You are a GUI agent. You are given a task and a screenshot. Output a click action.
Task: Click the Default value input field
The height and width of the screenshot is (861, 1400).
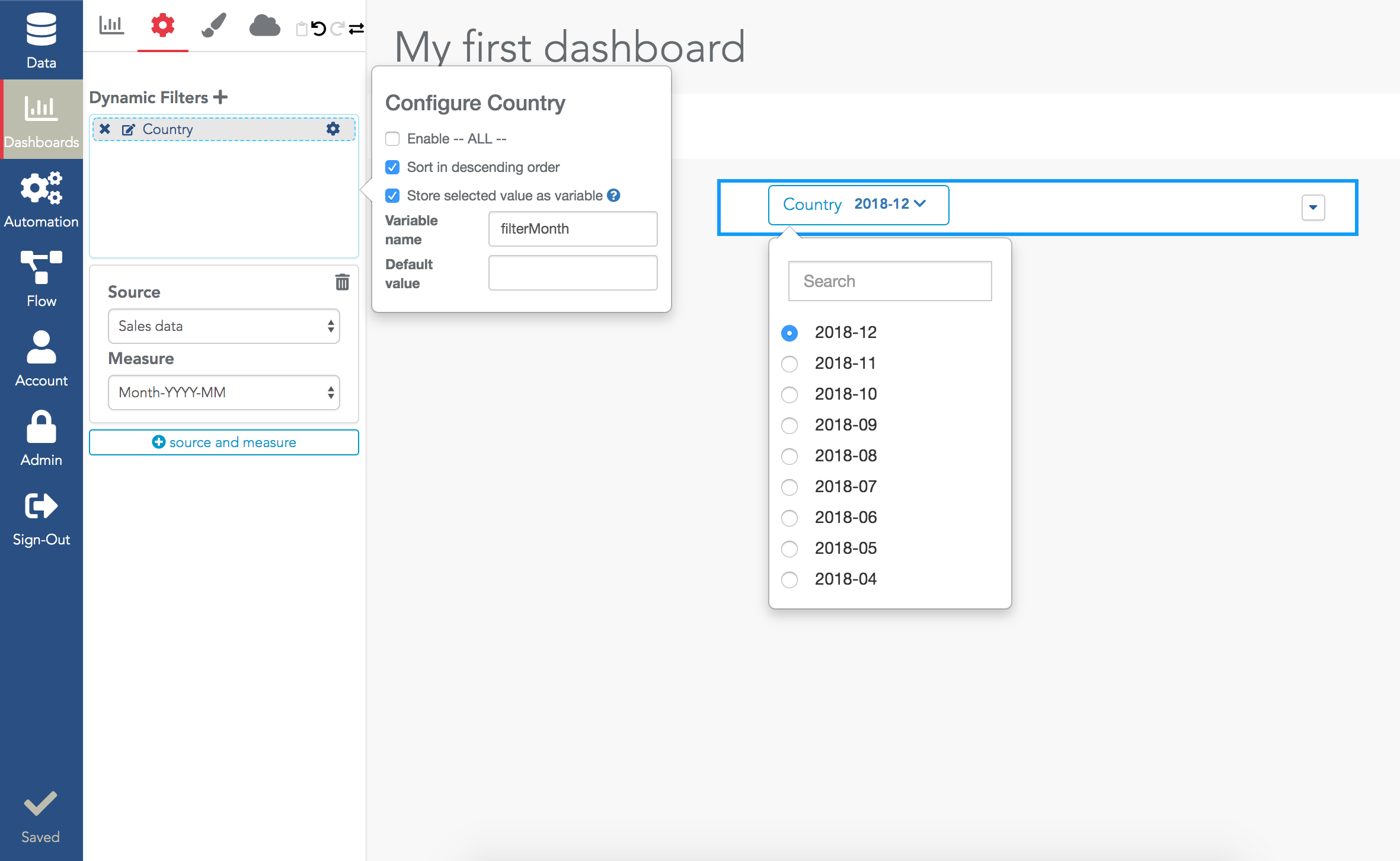tap(573, 273)
